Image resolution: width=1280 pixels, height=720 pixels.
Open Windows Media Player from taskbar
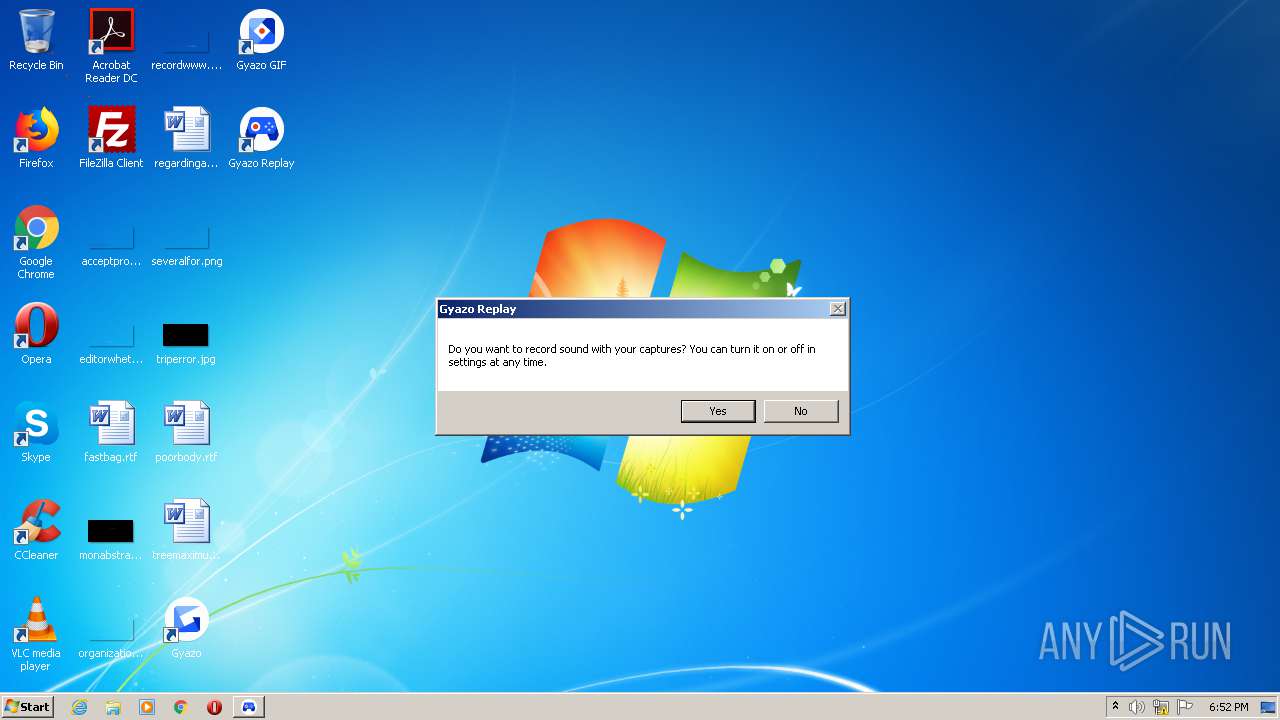tap(147, 707)
